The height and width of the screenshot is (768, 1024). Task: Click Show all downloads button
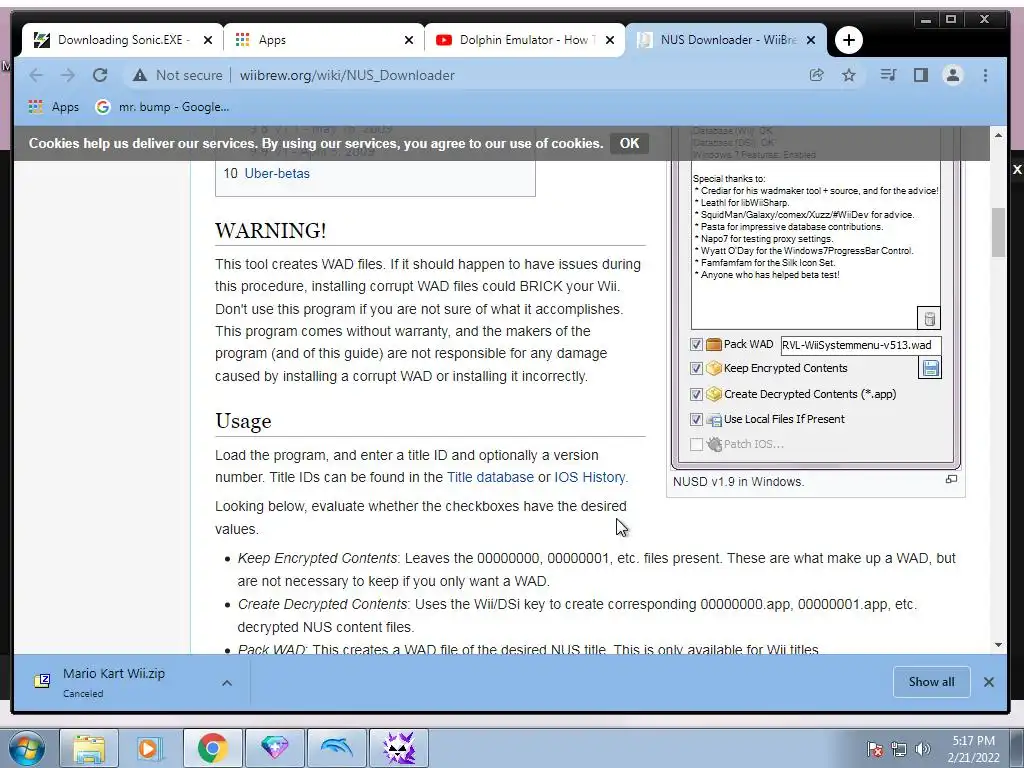pyautogui.click(x=931, y=682)
